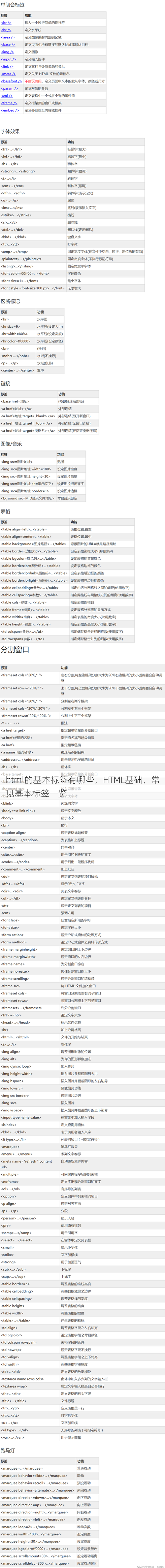Select the '单闭合标签' section heading
This screenshot has height=1568, width=165.
coord(13,5)
